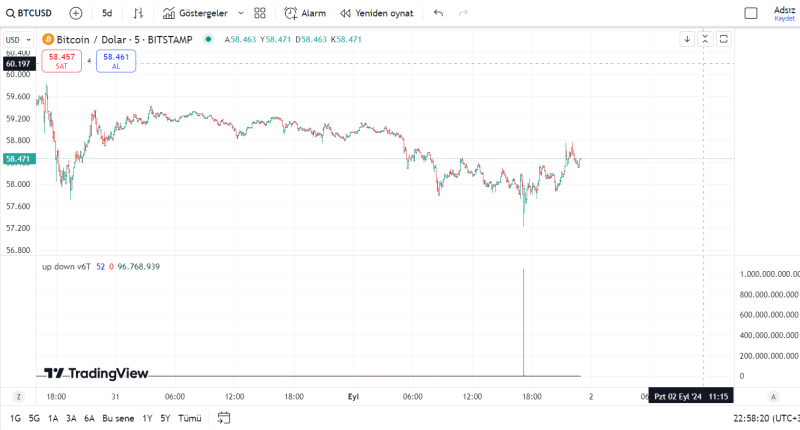Click the undo arrow icon

[x=438, y=14]
